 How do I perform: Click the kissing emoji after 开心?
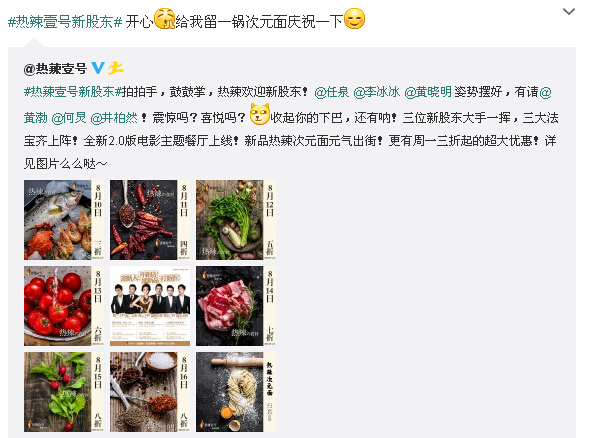pyautogui.click(x=165, y=18)
